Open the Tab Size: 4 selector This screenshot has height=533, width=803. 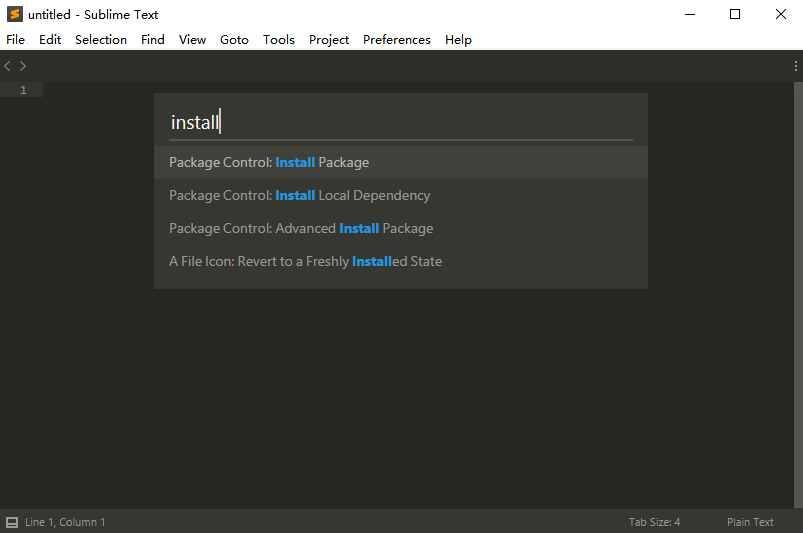654,522
